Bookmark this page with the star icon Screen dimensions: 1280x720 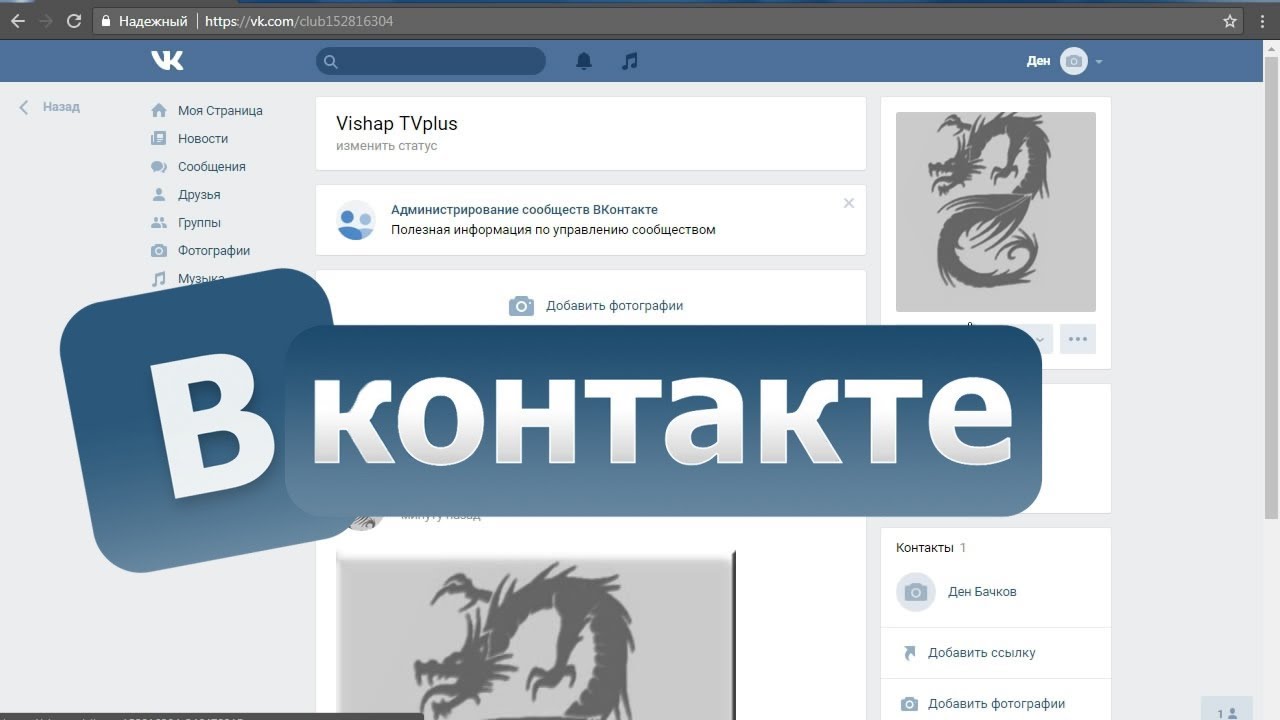(1230, 21)
